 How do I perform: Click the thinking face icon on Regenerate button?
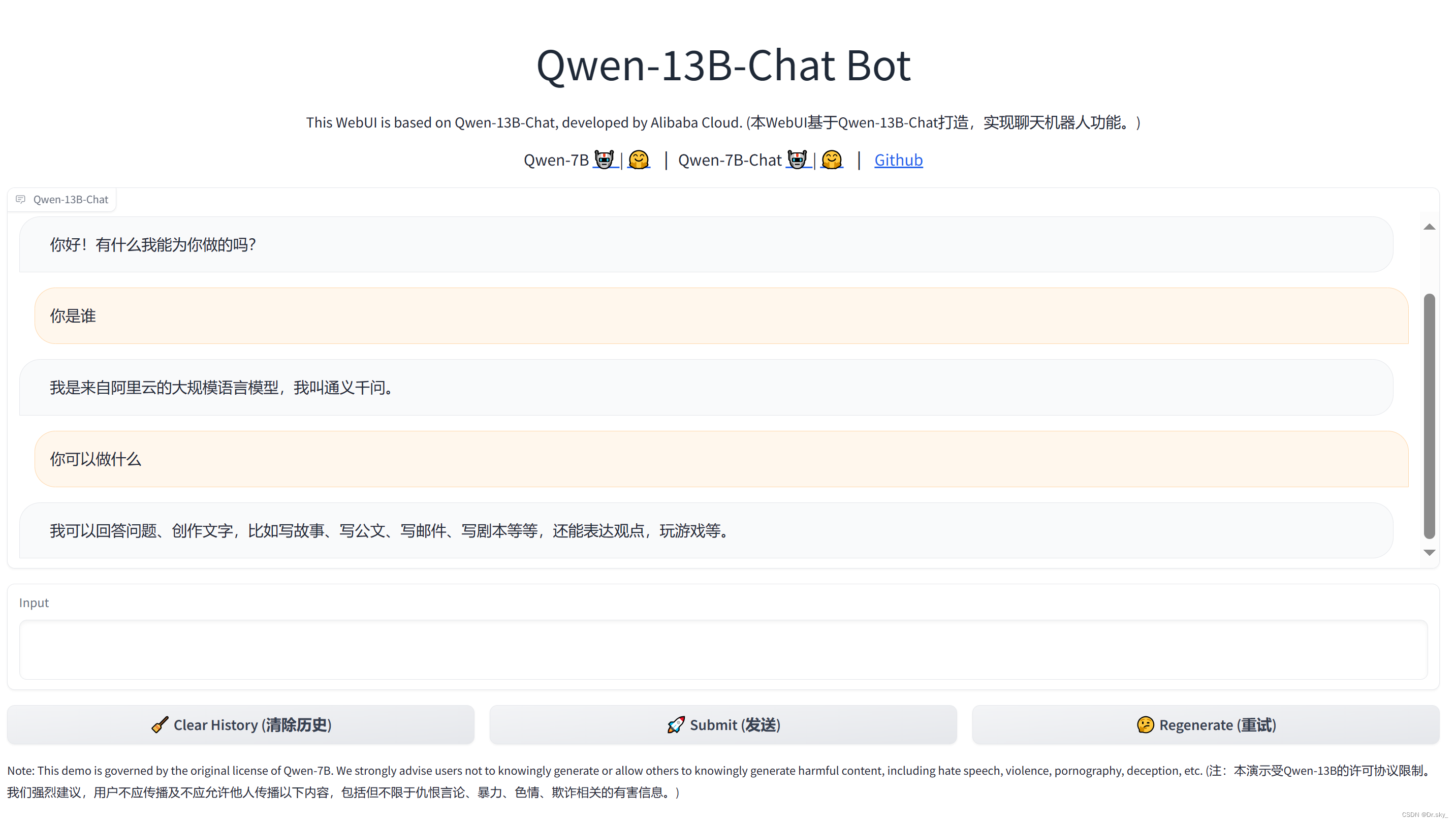(1145, 724)
